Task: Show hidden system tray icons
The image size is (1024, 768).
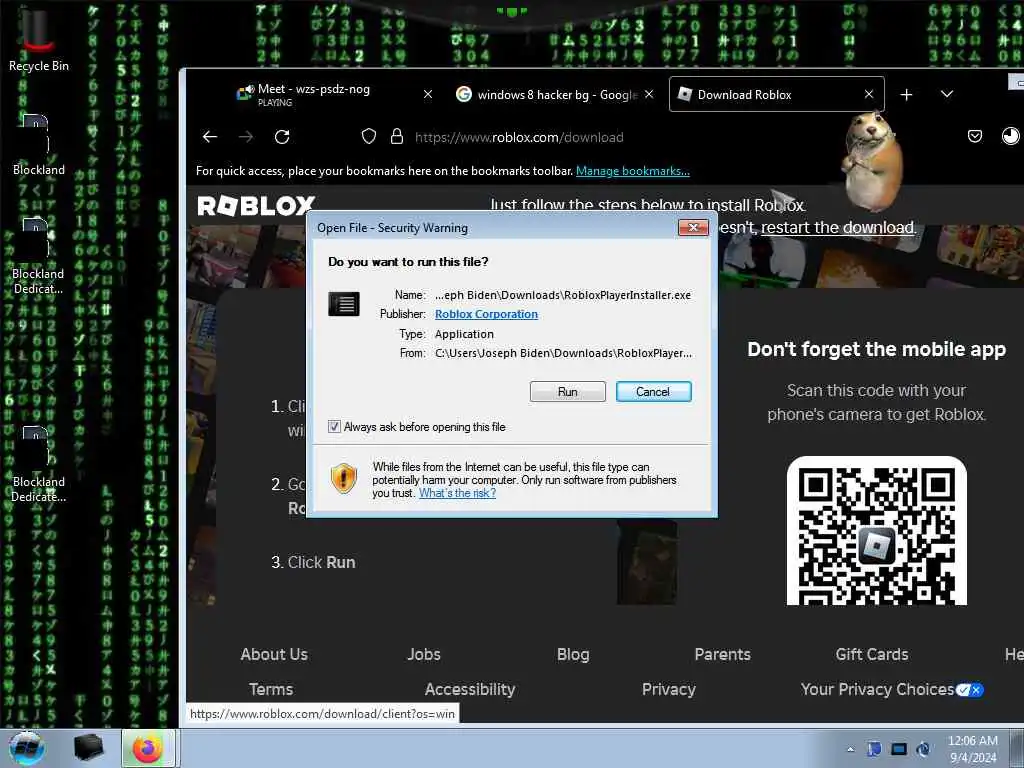Action: click(850, 749)
